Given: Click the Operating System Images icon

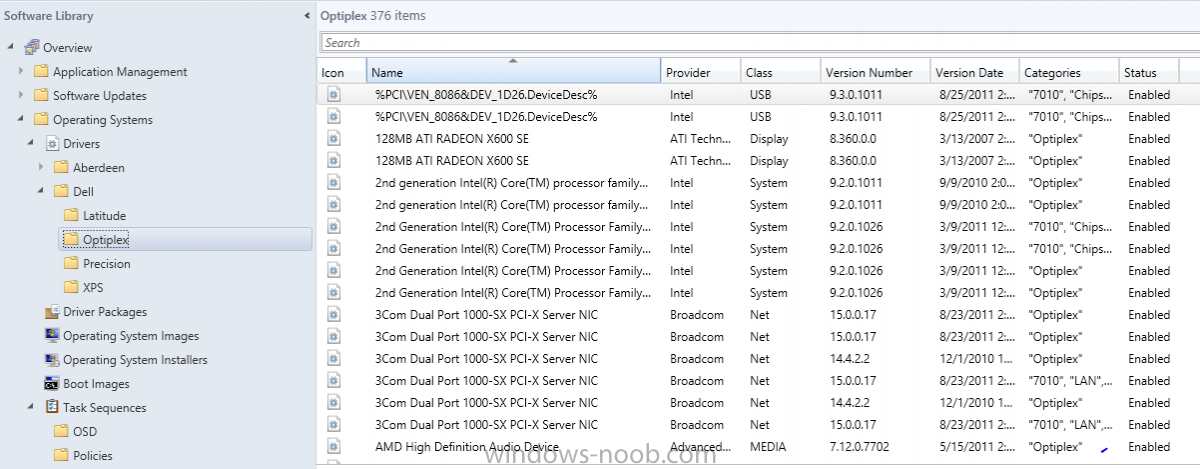Looking at the screenshot, I should click(52, 336).
